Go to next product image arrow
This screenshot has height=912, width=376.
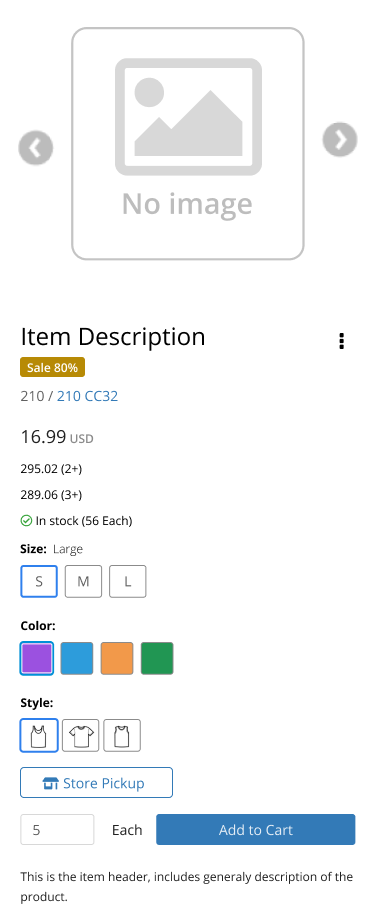coord(340,140)
